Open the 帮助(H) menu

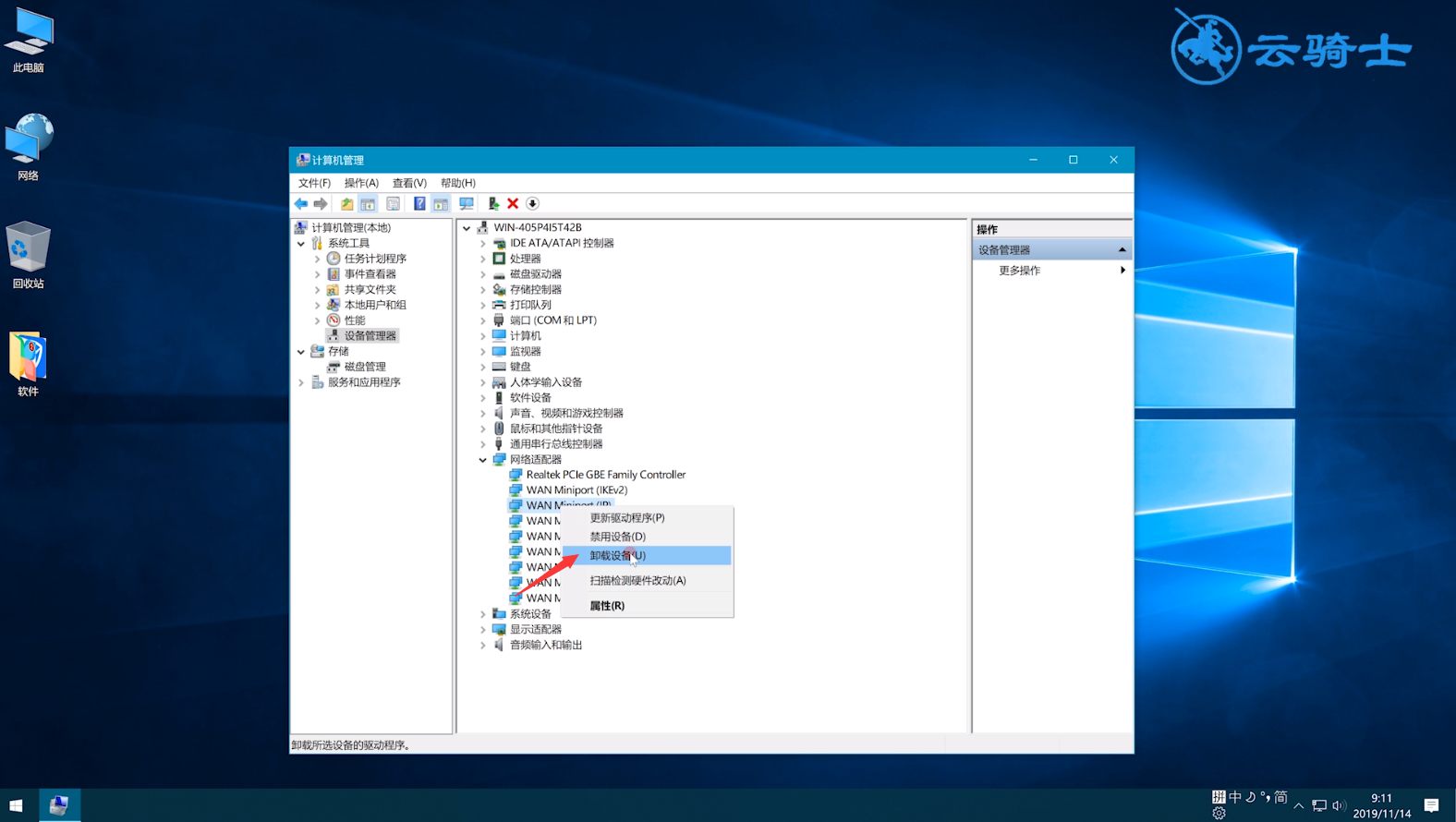(x=458, y=183)
